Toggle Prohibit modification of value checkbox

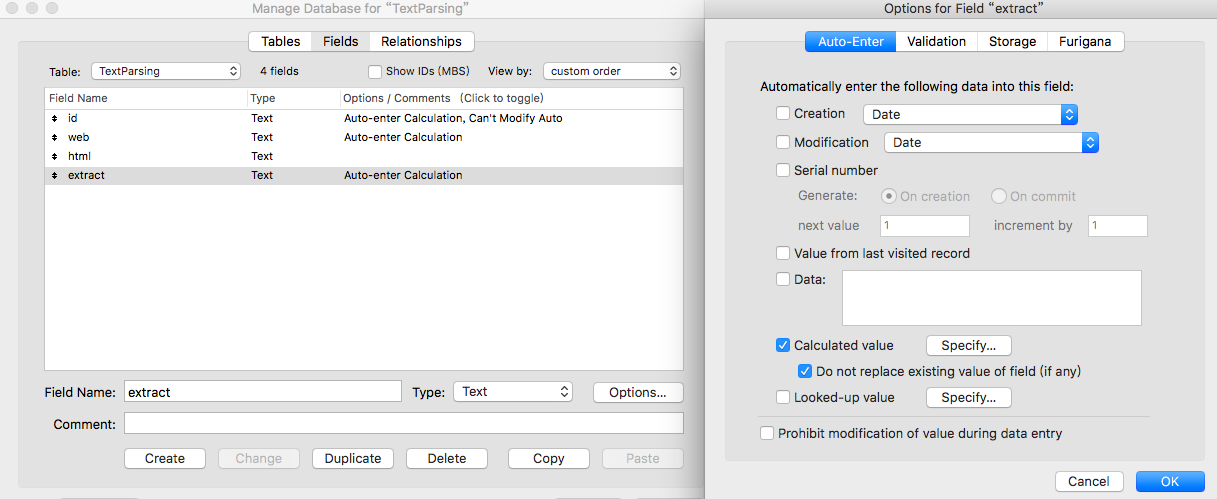click(767, 433)
